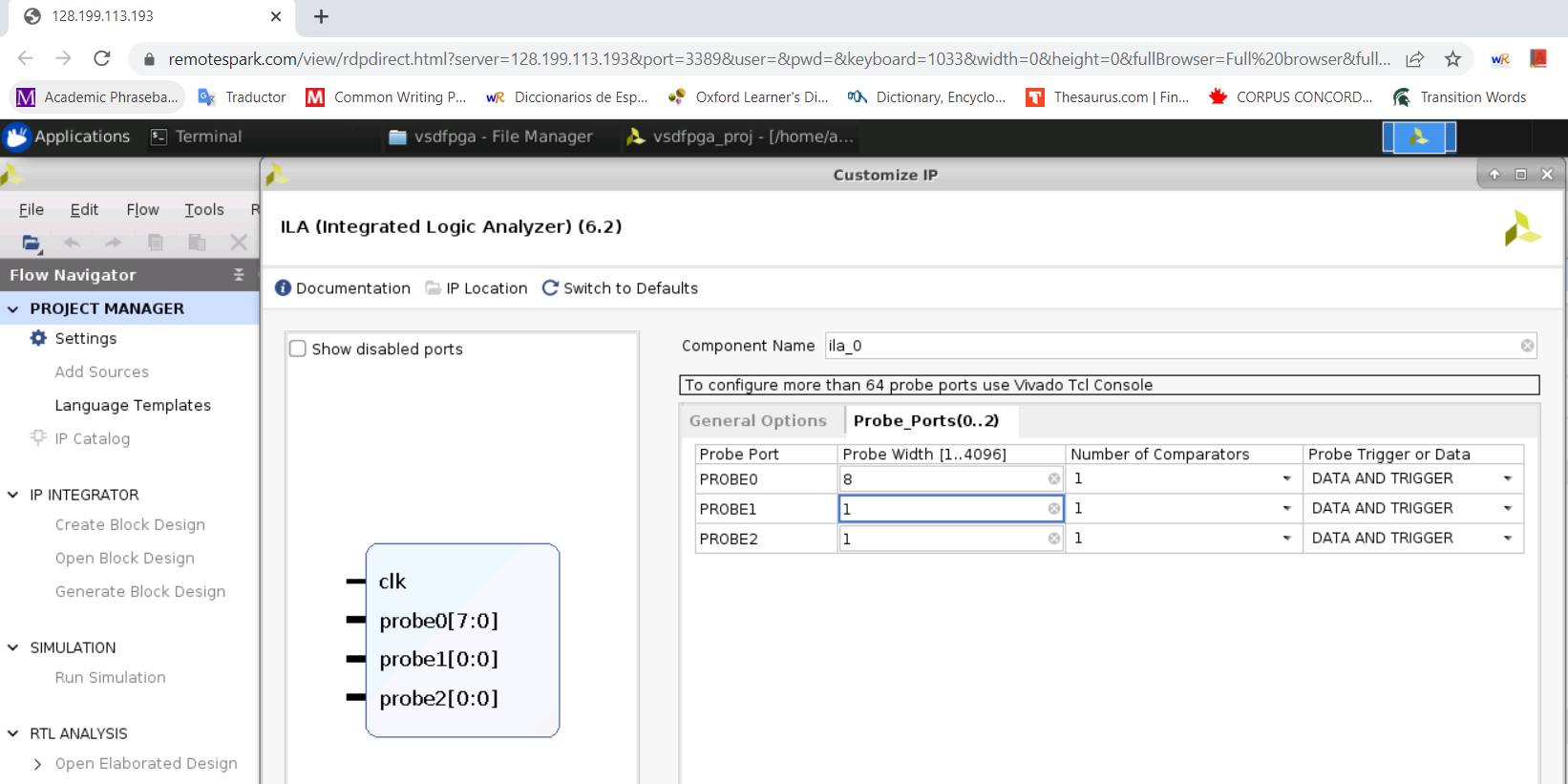The height and width of the screenshot is (784, 1568).
Task: Expand Open Elaborated Design item
Action: click(37, 764)
